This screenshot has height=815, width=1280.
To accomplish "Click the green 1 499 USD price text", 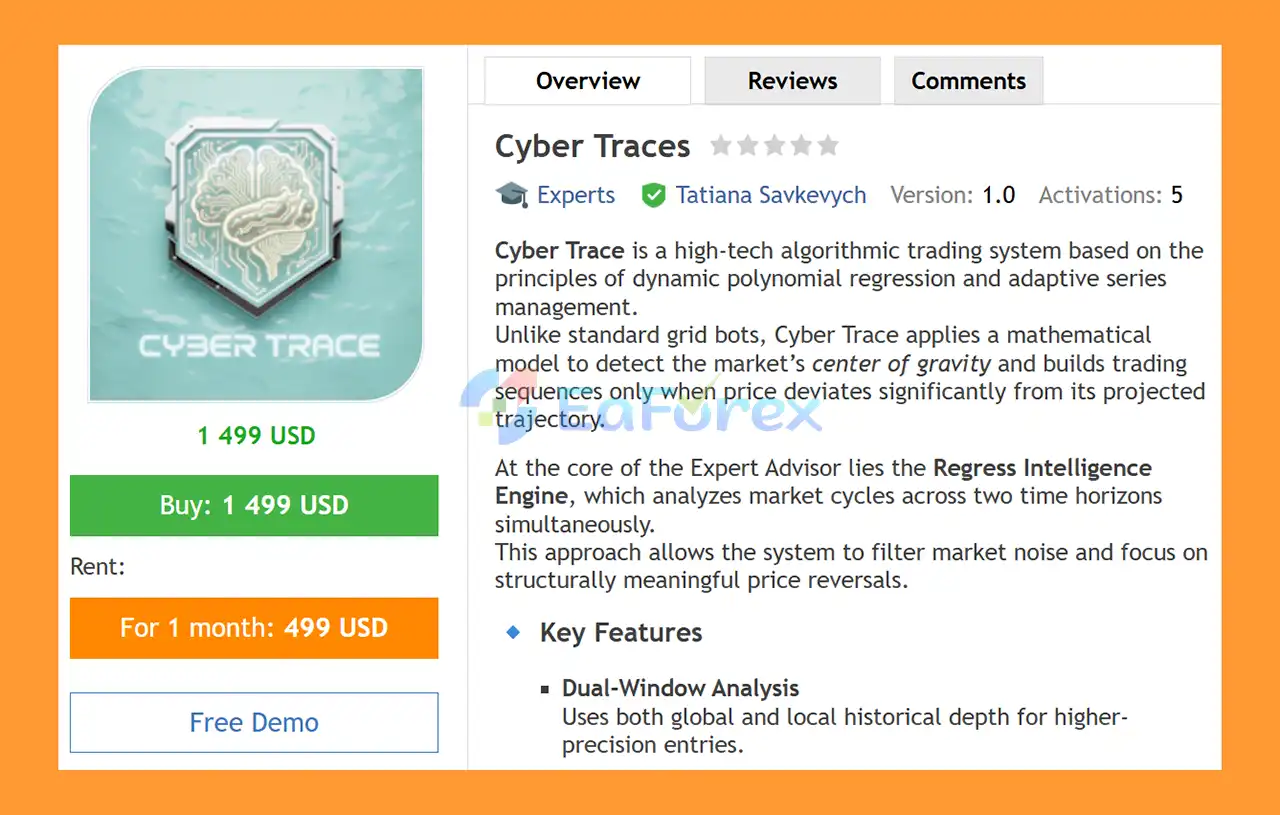I will click(256, 436).
